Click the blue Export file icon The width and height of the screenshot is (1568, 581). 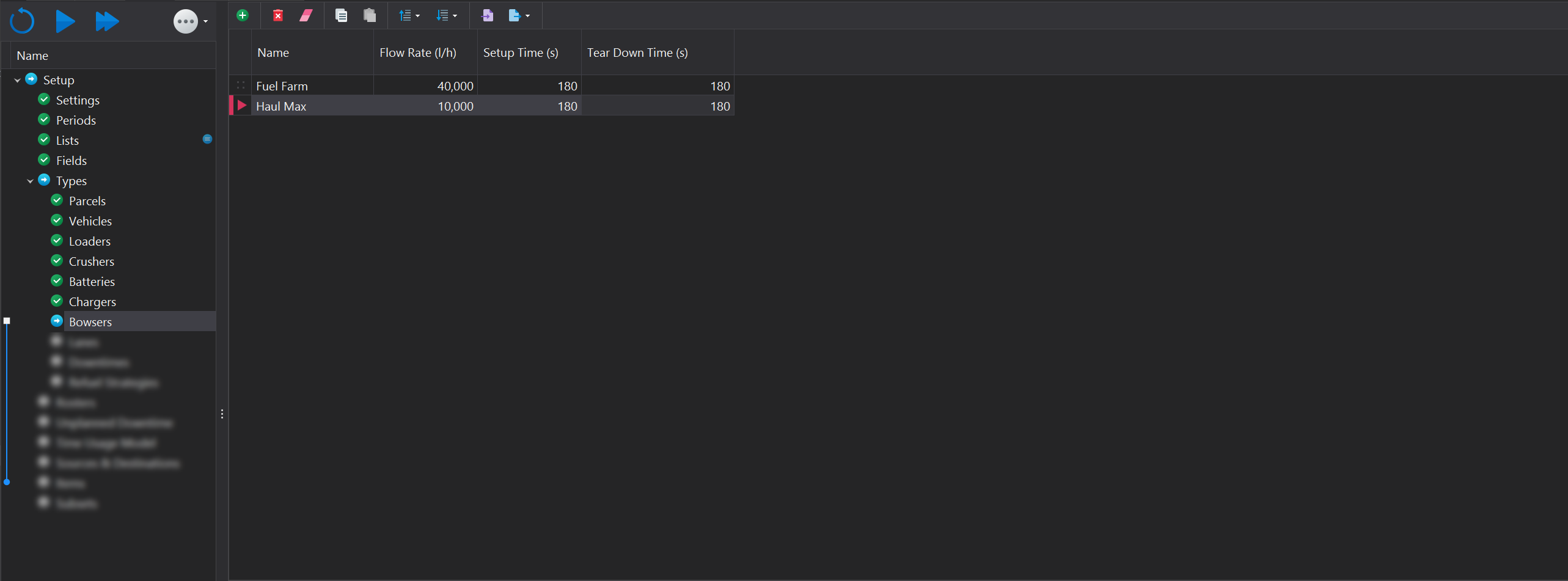pyautogui.click(x=515, y=15)
